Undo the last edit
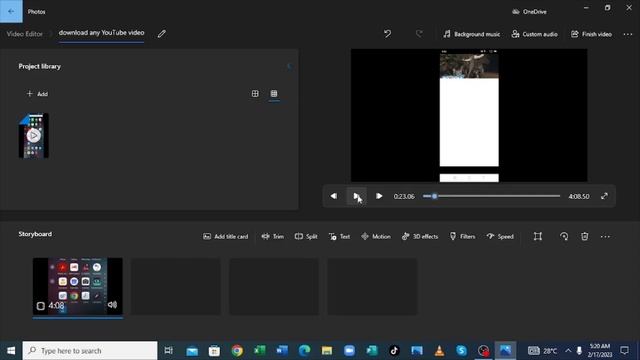Image resolution: width=640 pixels, height=360 pixels. tap(387, 34)
